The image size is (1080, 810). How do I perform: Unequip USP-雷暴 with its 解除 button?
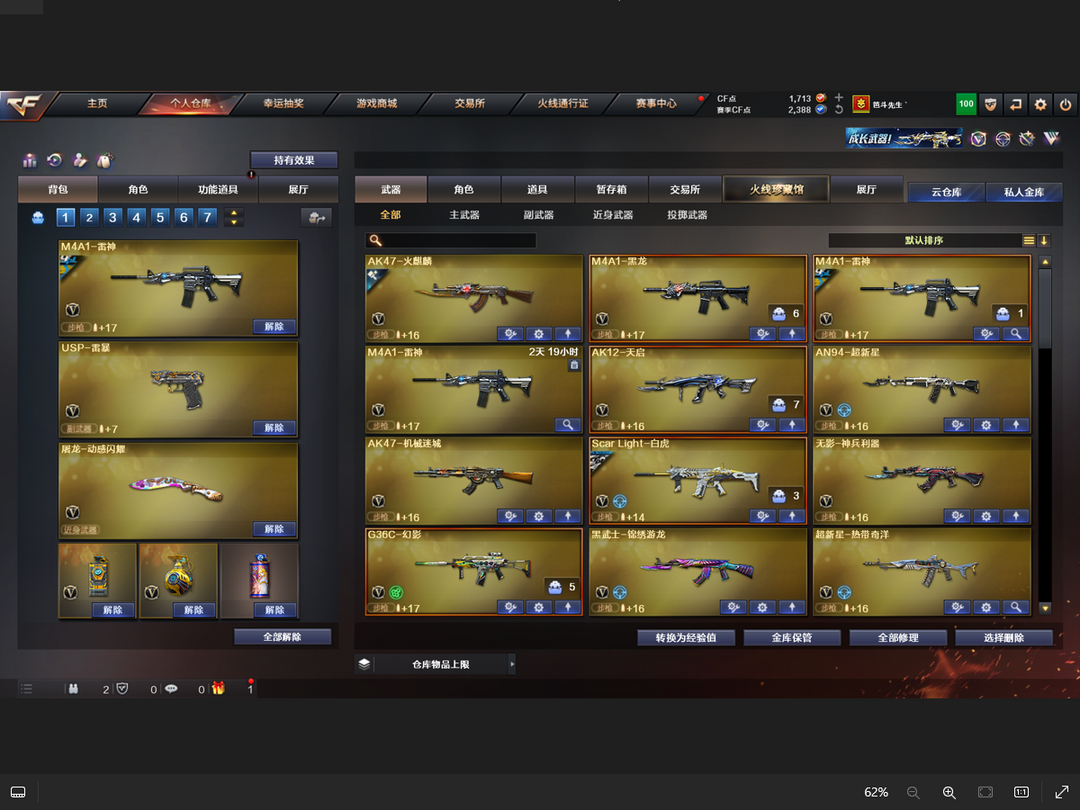274,428
